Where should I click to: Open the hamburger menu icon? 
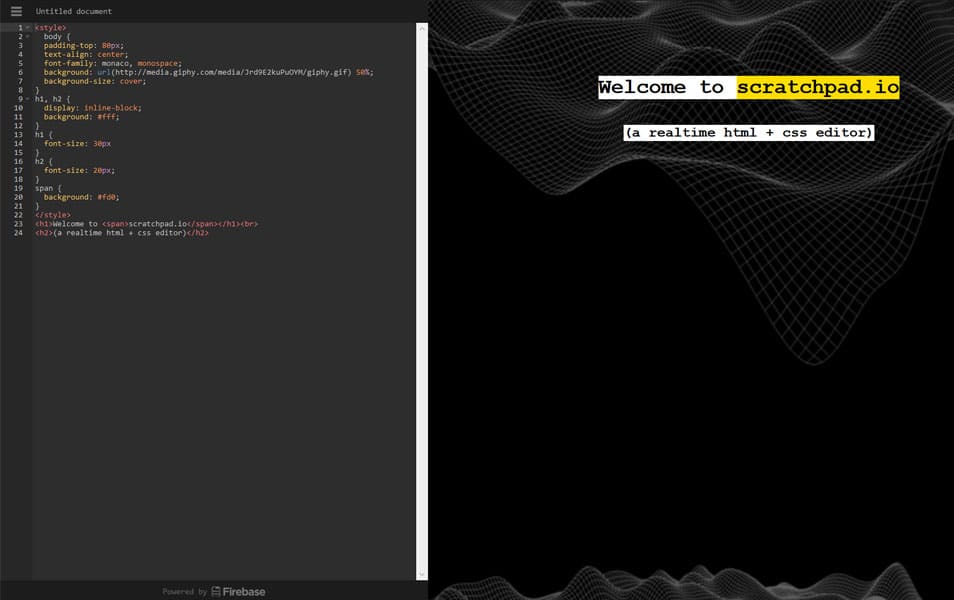tap(15, 11)
